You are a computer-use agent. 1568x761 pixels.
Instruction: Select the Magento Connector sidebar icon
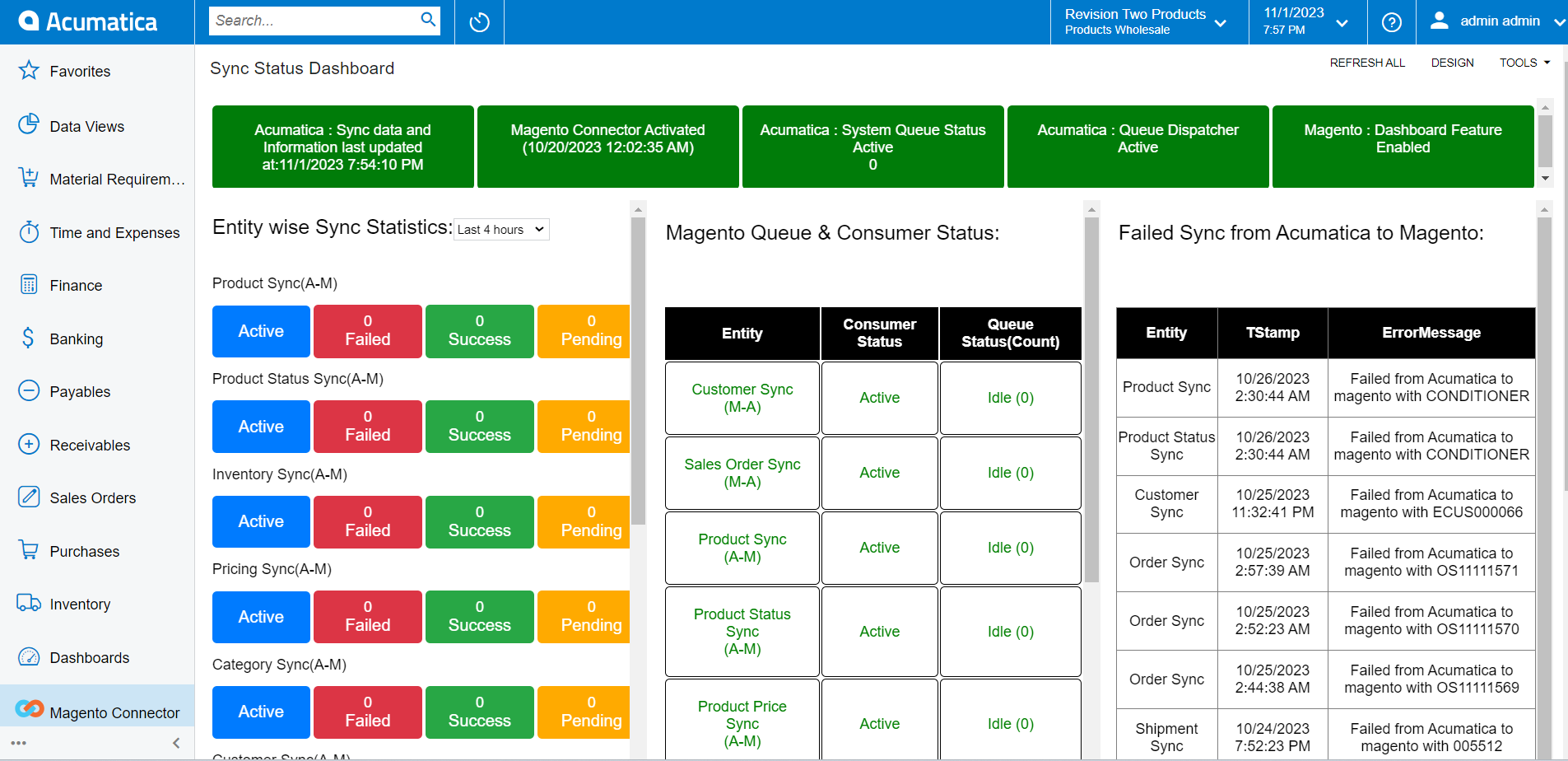(x=29, y=711)
